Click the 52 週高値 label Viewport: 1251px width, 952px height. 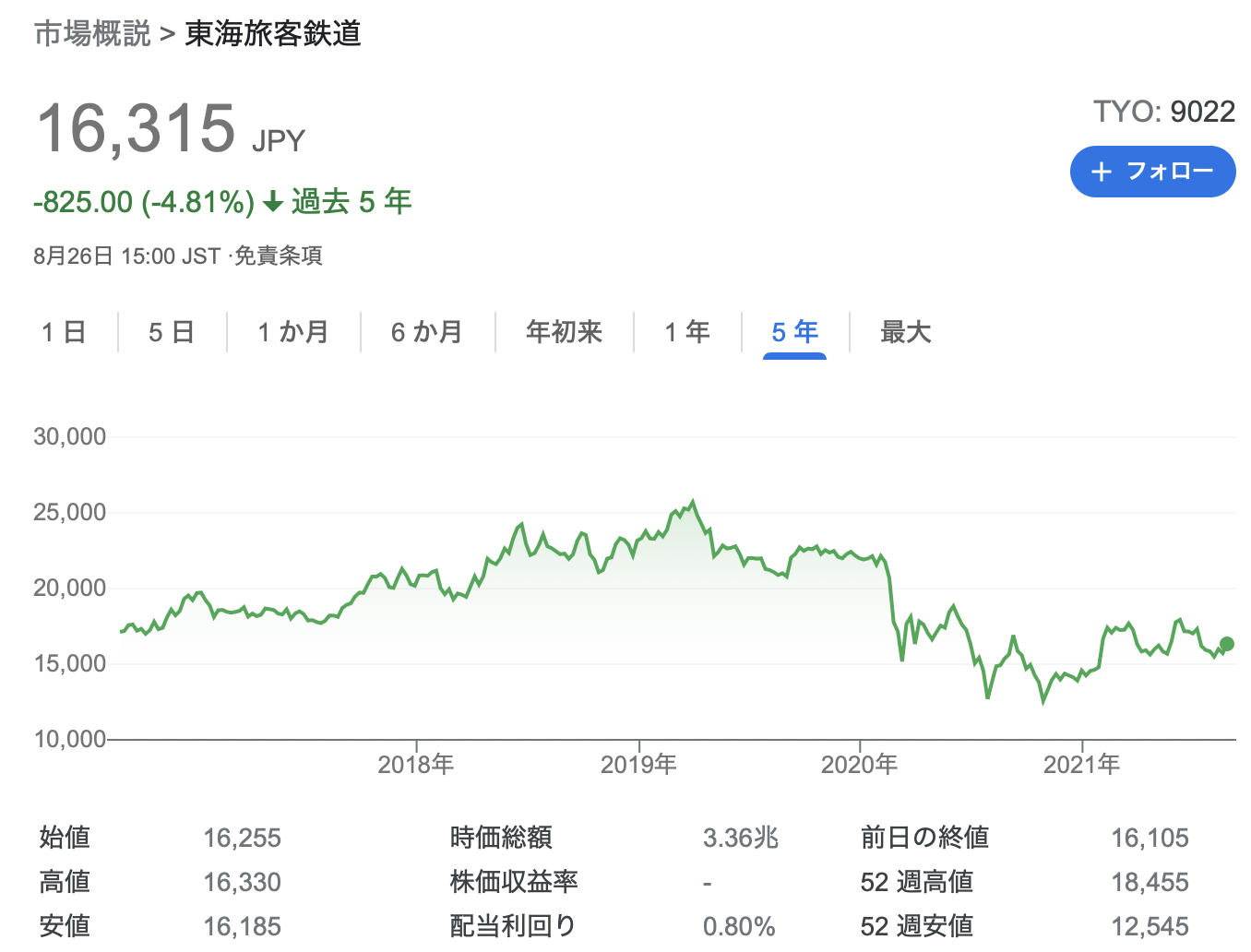click(917, 882)
